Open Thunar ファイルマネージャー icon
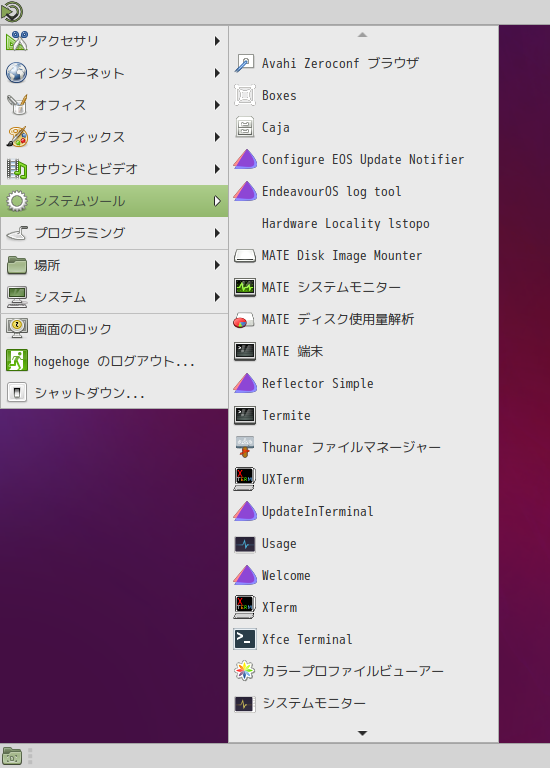This screenshot has width=550, height=768. (x=244, y=447)
